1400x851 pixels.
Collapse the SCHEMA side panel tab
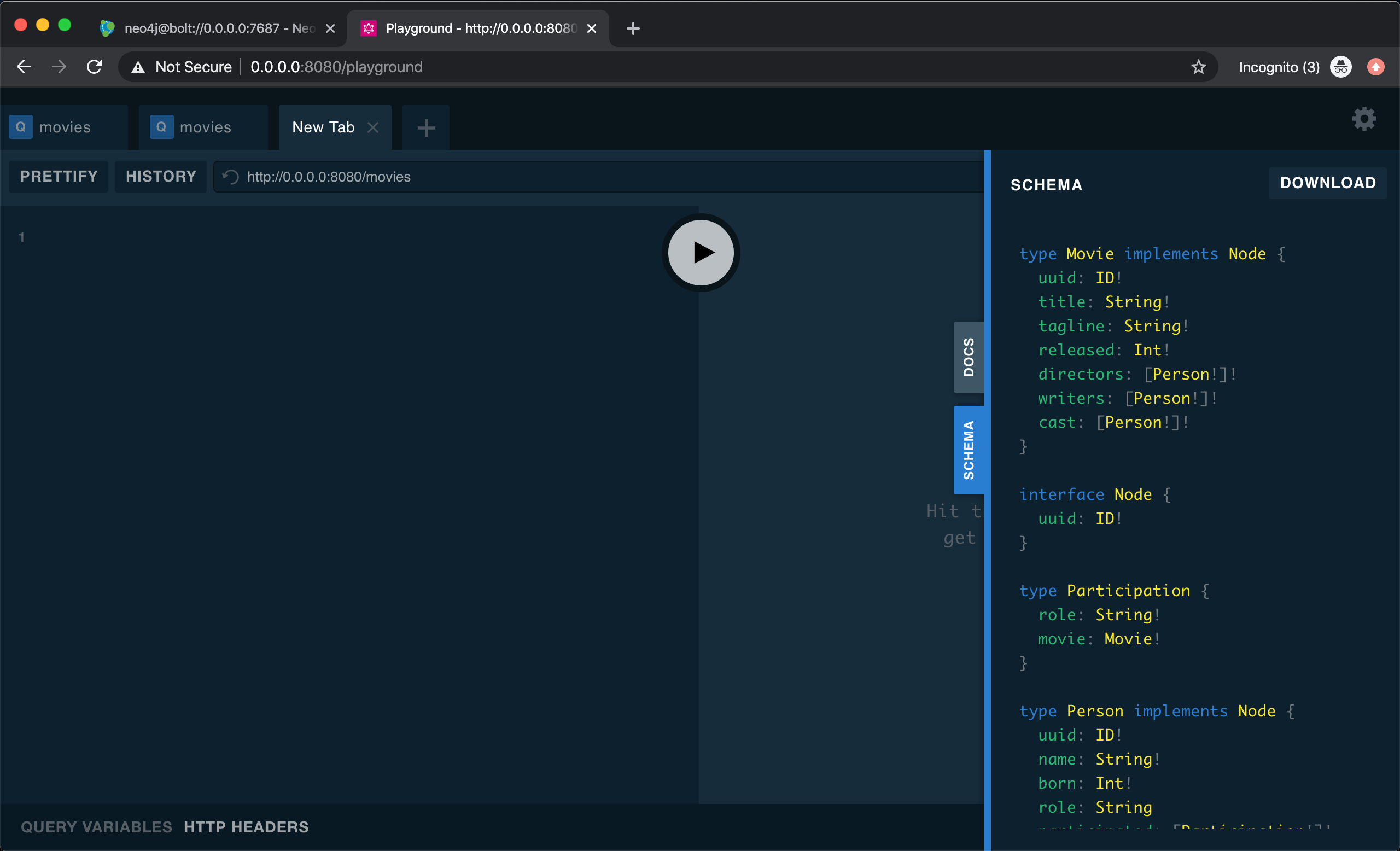coord(968,450)
